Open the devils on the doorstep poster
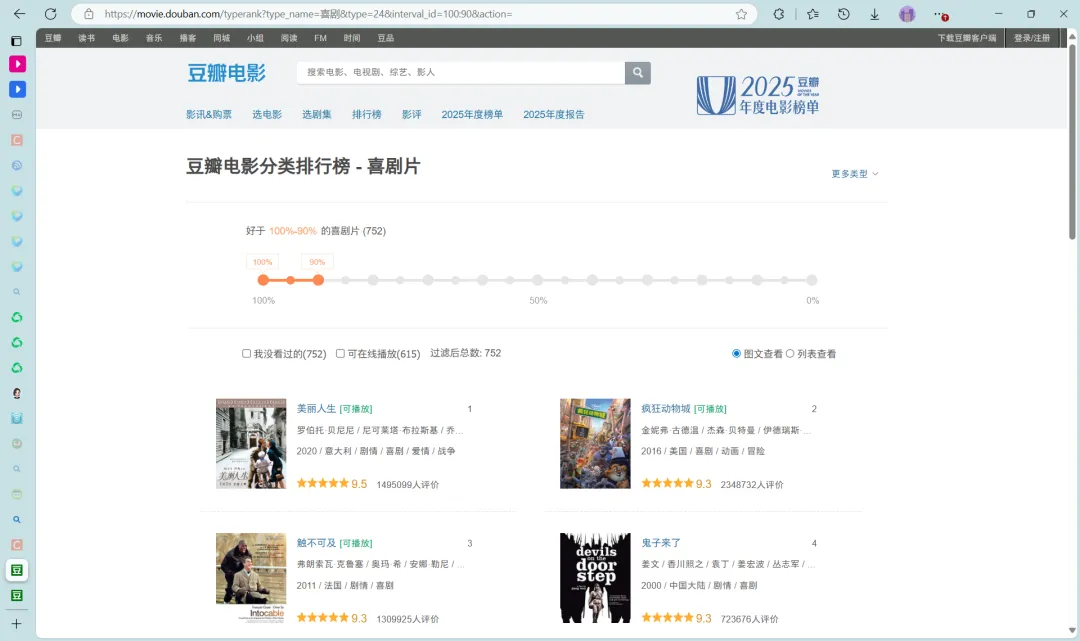 pos(595,578)
